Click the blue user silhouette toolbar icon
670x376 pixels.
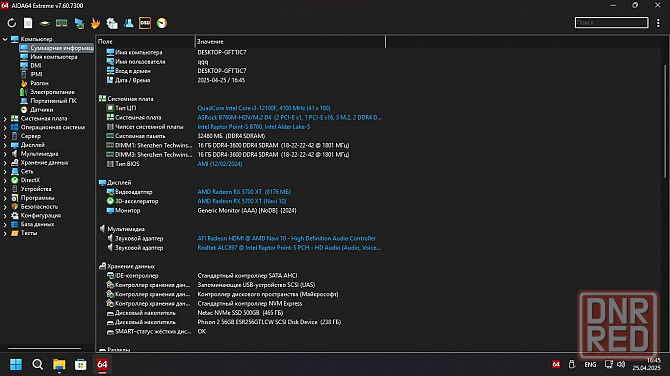point(129,23)
